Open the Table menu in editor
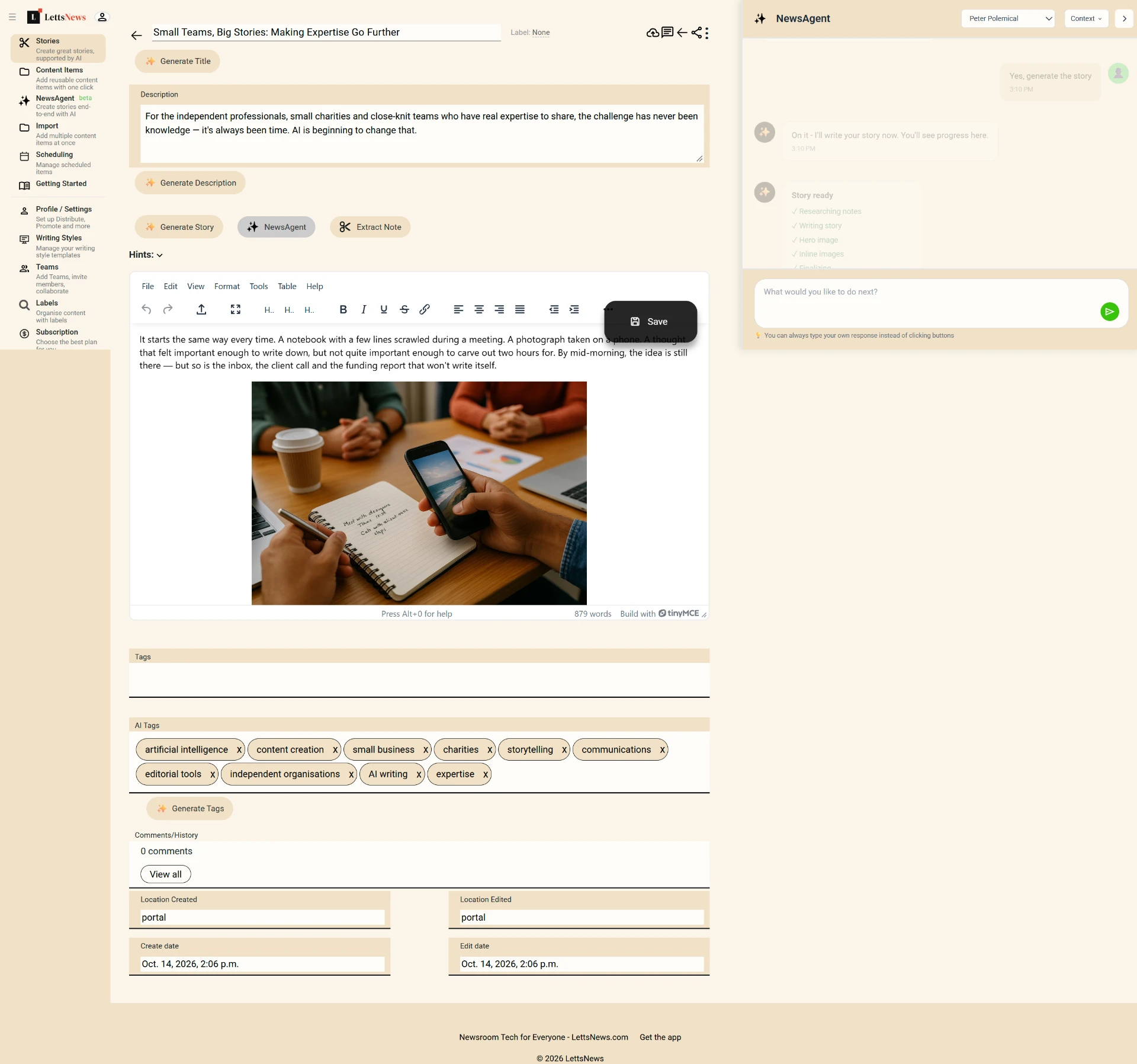1137x1064 pixels. pyautogui.click(x=287, y=286)
